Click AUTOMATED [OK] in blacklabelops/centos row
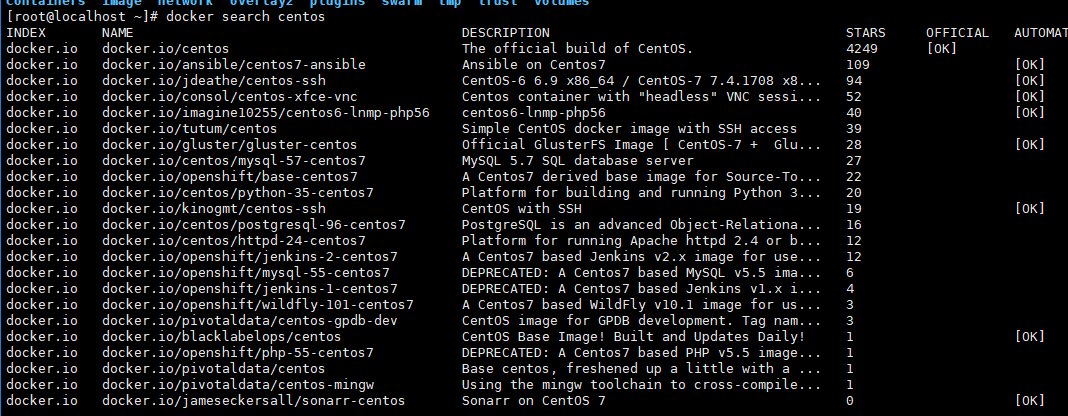 coord(1029,336)
